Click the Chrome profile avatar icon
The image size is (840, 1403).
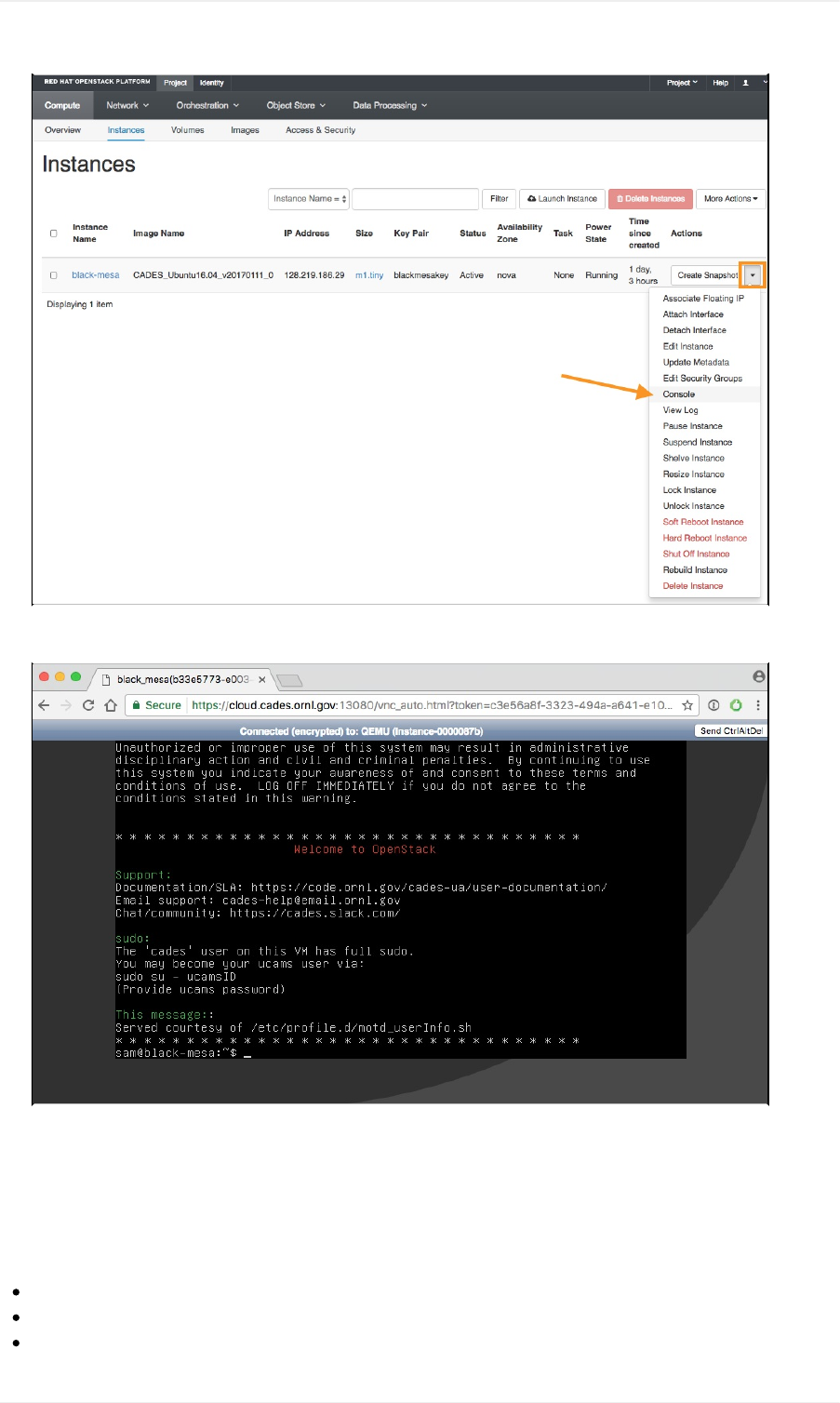tap(759, 676)
